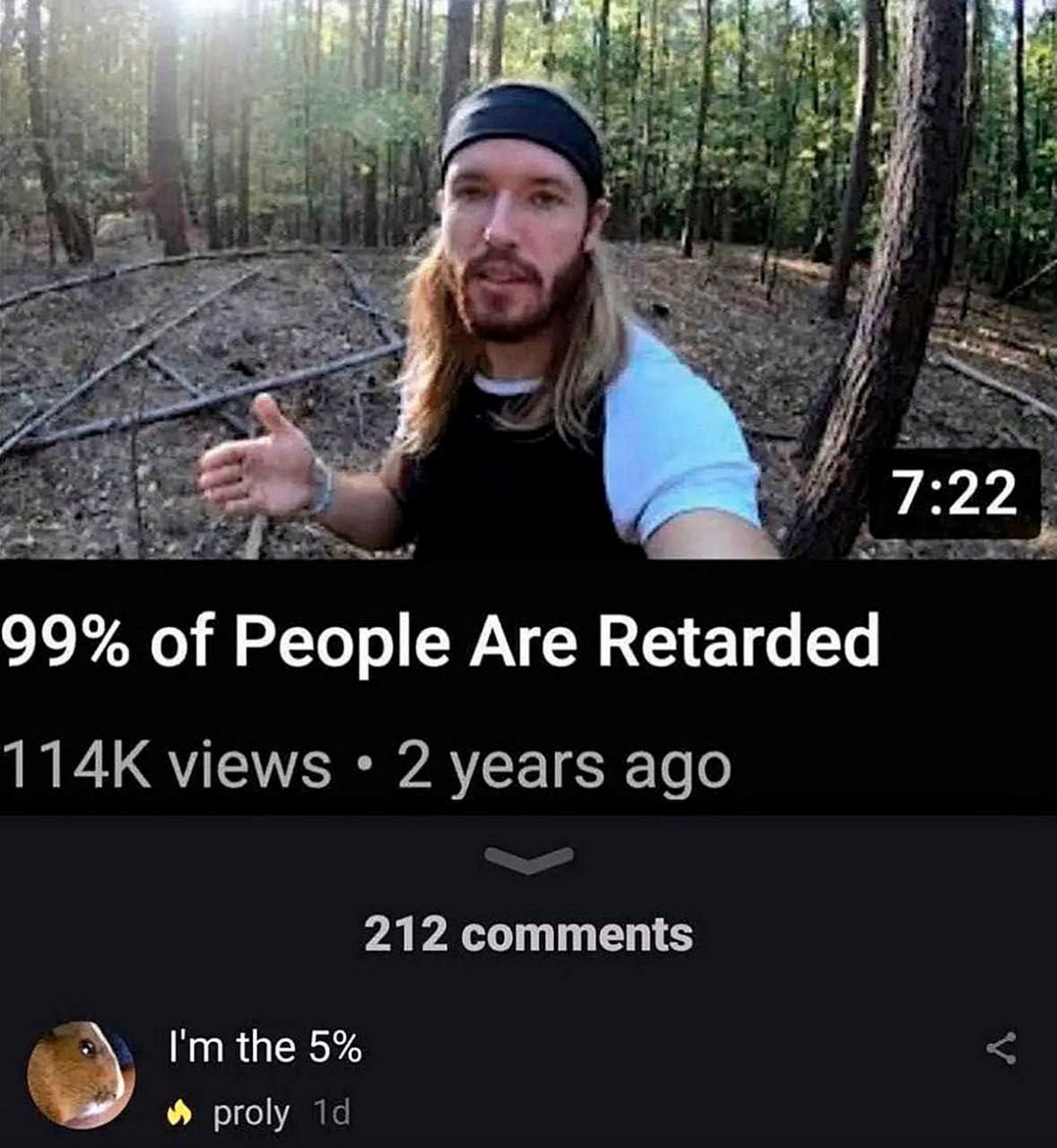Click the word "comments" under the chevron
The width and height of the screenshot is (1057, 1148).
pos(580,935)
